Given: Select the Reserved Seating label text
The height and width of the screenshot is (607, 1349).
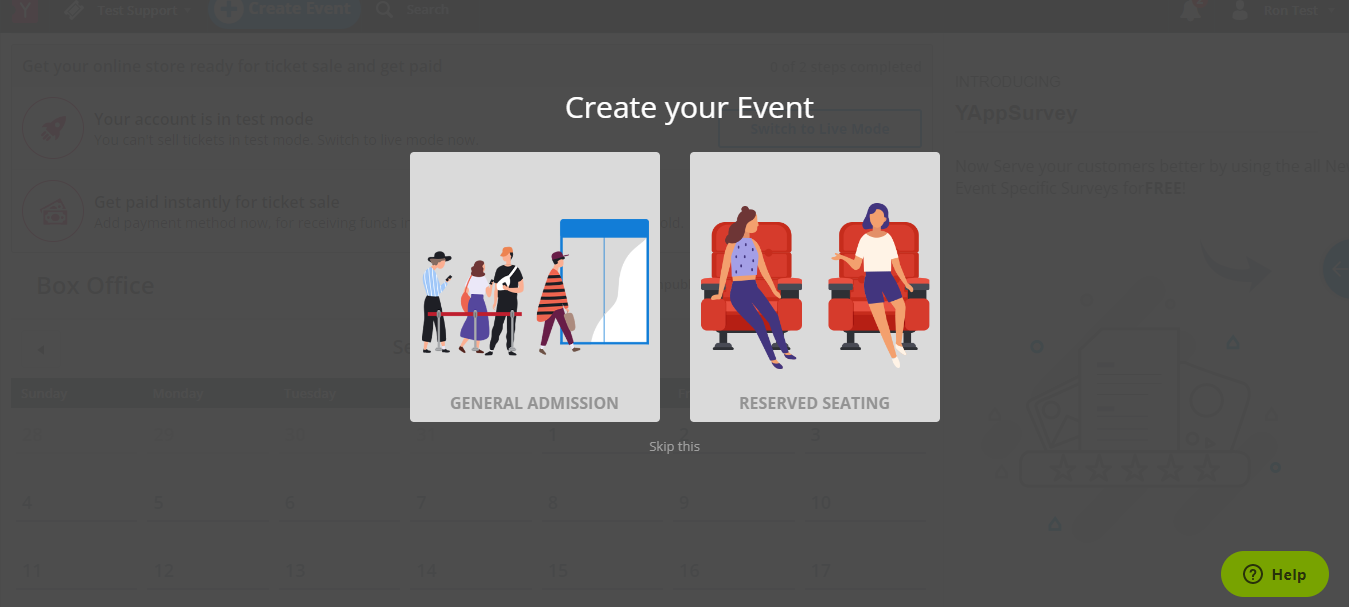Looking at the screenshot, I should pos(814,403).
